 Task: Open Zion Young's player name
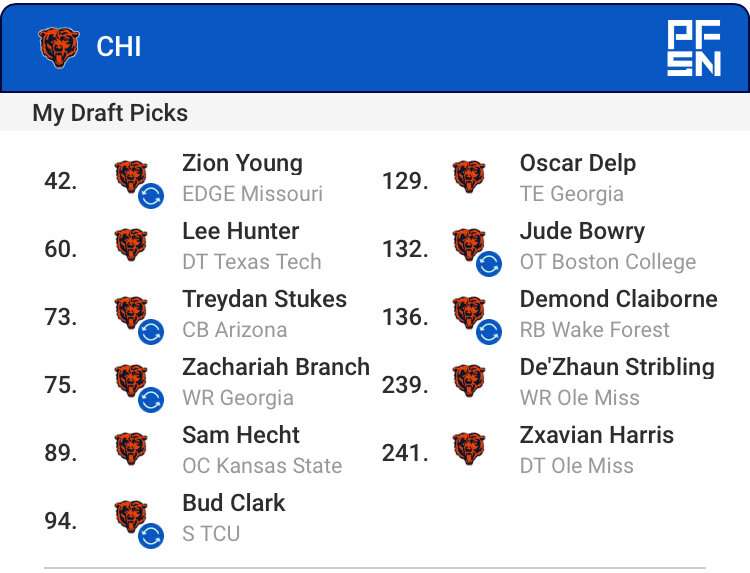(242, 163)
